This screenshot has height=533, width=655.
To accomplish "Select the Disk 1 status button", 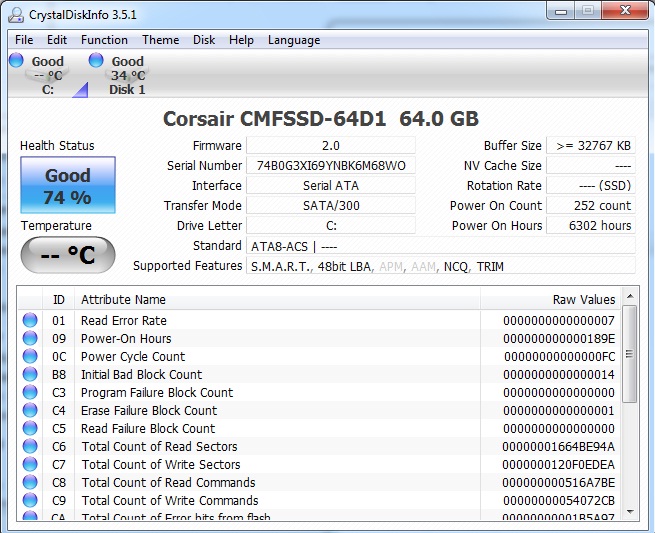I will click(127, 75).
